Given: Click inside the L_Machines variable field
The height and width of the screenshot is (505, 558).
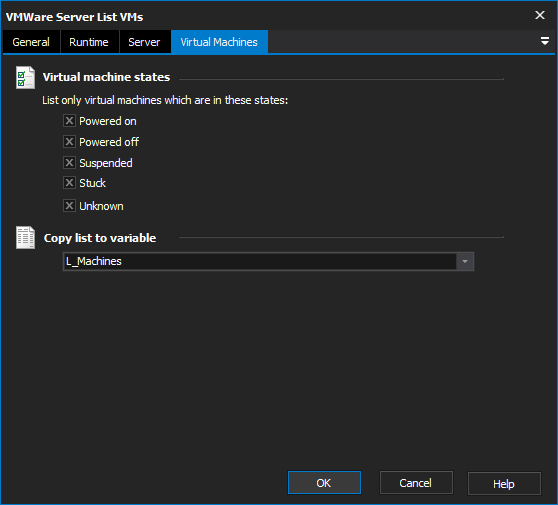Looking at the screenshot, I should pyautogui.click(x=260, y=262).
